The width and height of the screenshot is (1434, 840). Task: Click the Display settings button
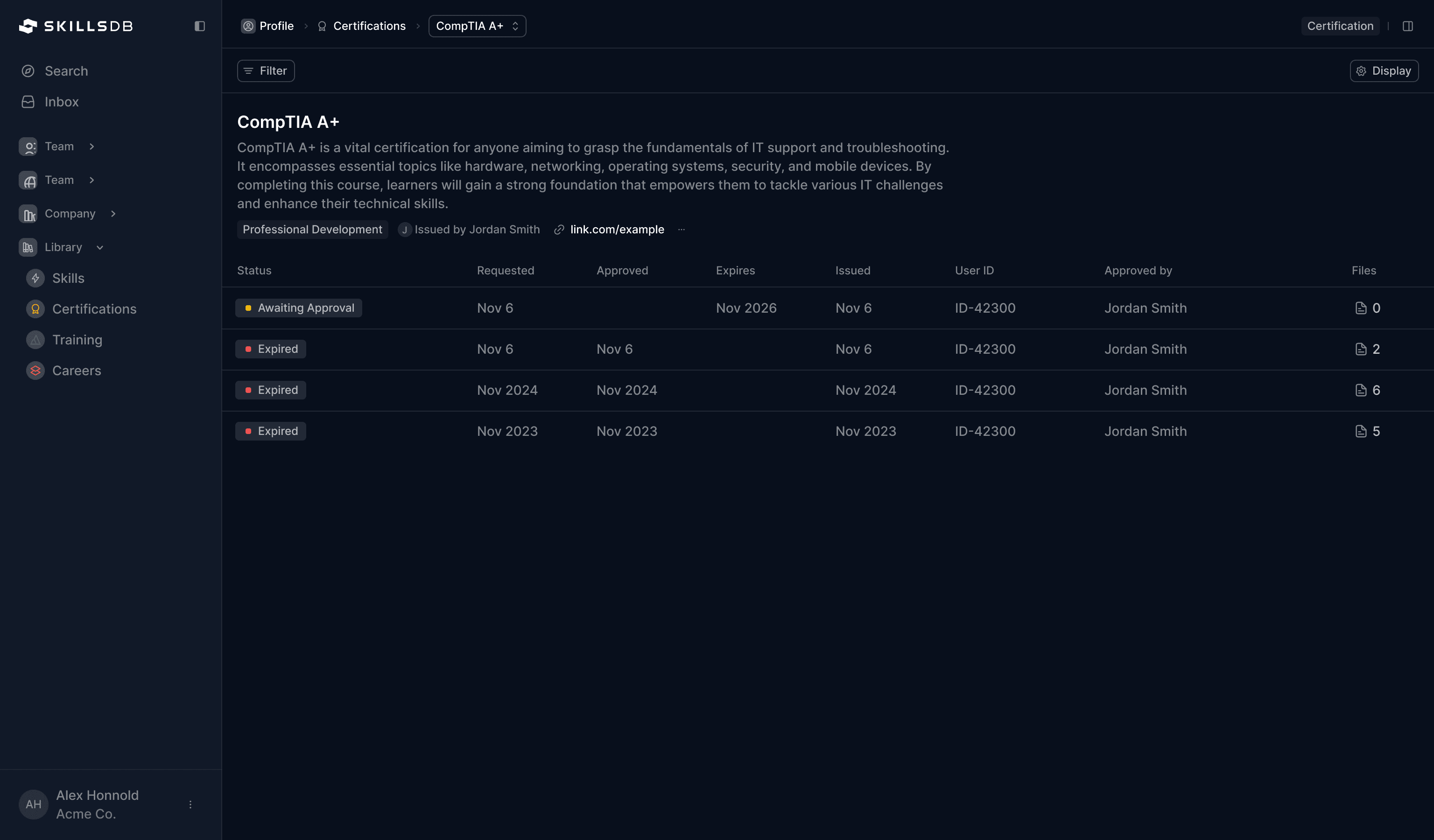(x=1384, y=71)
